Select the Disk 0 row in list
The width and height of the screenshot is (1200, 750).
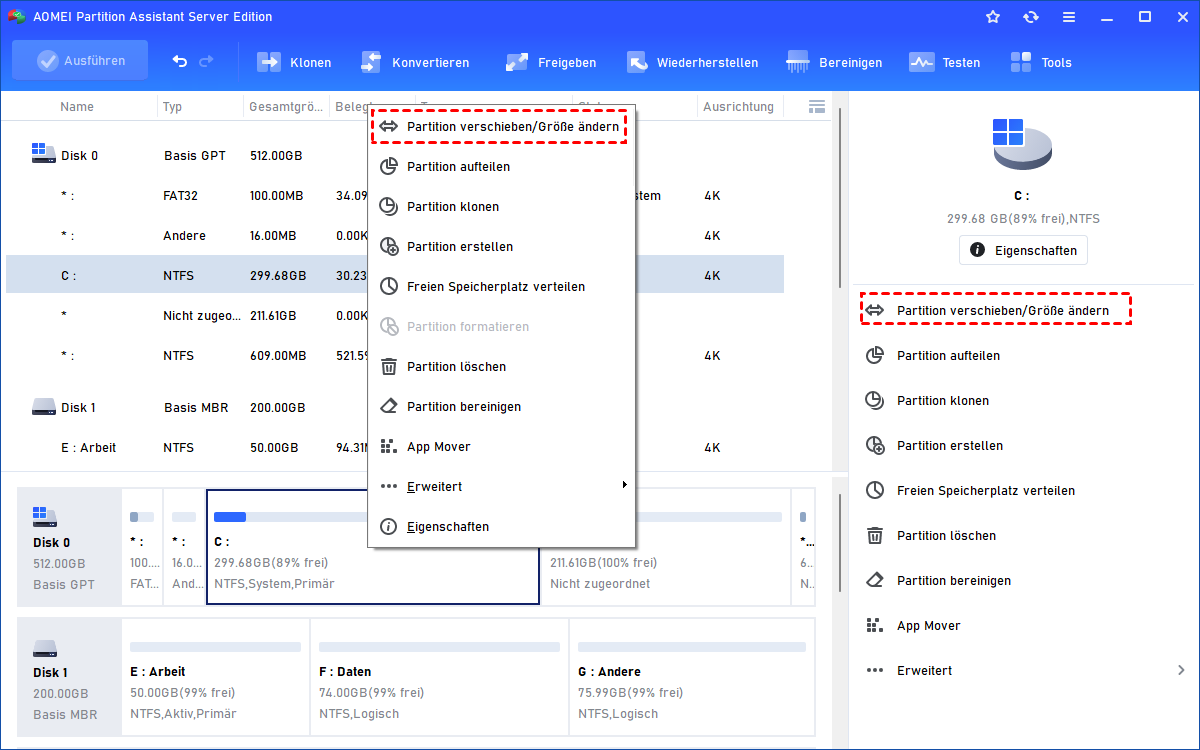395,156
